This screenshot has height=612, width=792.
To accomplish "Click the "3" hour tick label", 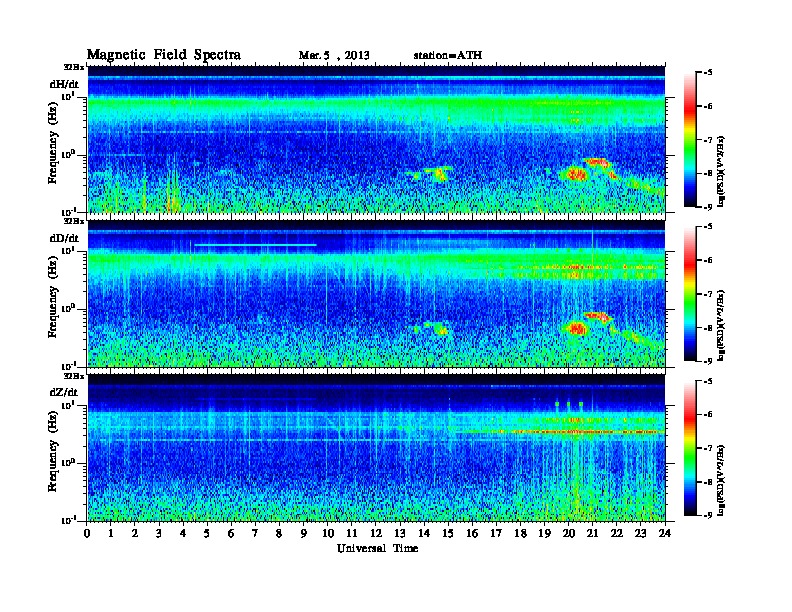I will pyautogui.click(x=159, y=533).
